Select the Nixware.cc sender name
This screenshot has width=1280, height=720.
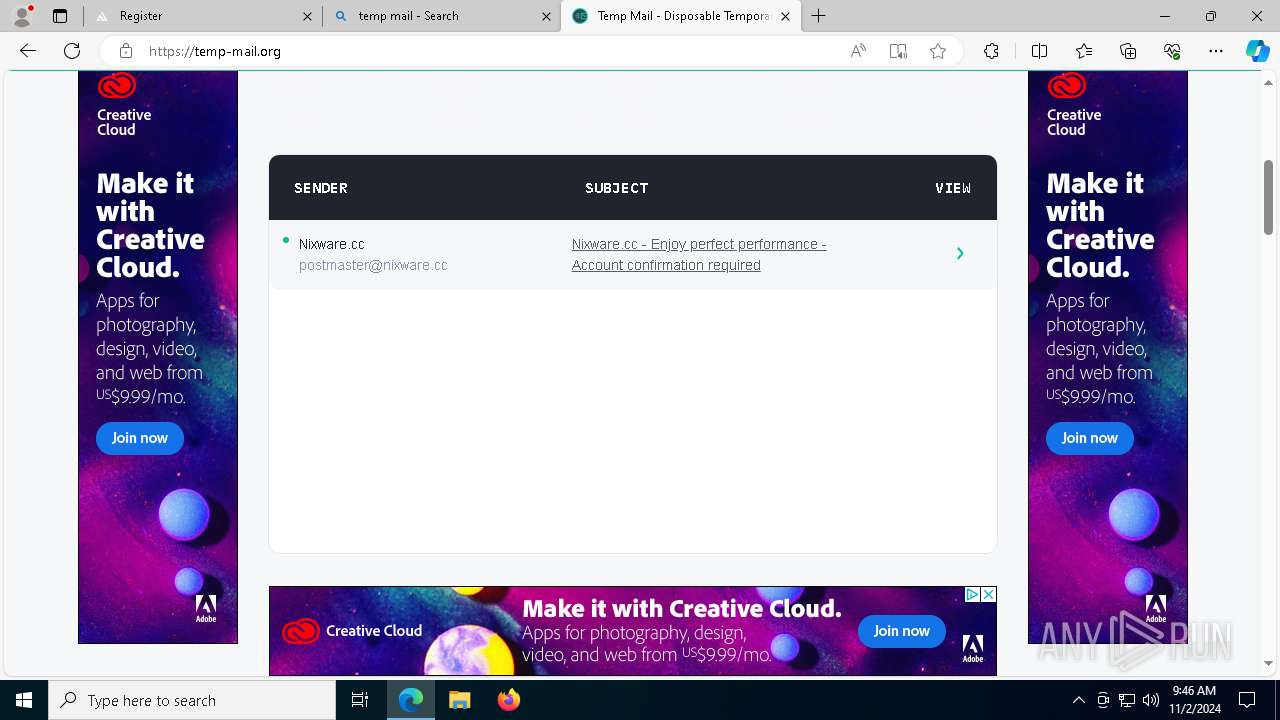point(331,244)
